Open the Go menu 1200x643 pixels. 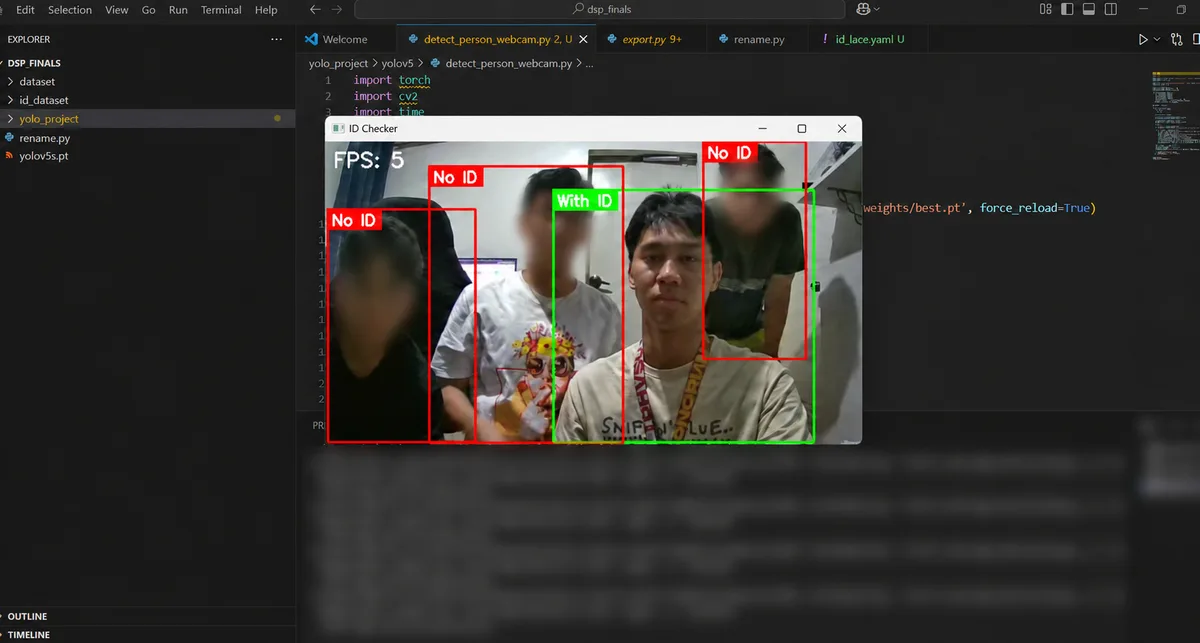149,10
